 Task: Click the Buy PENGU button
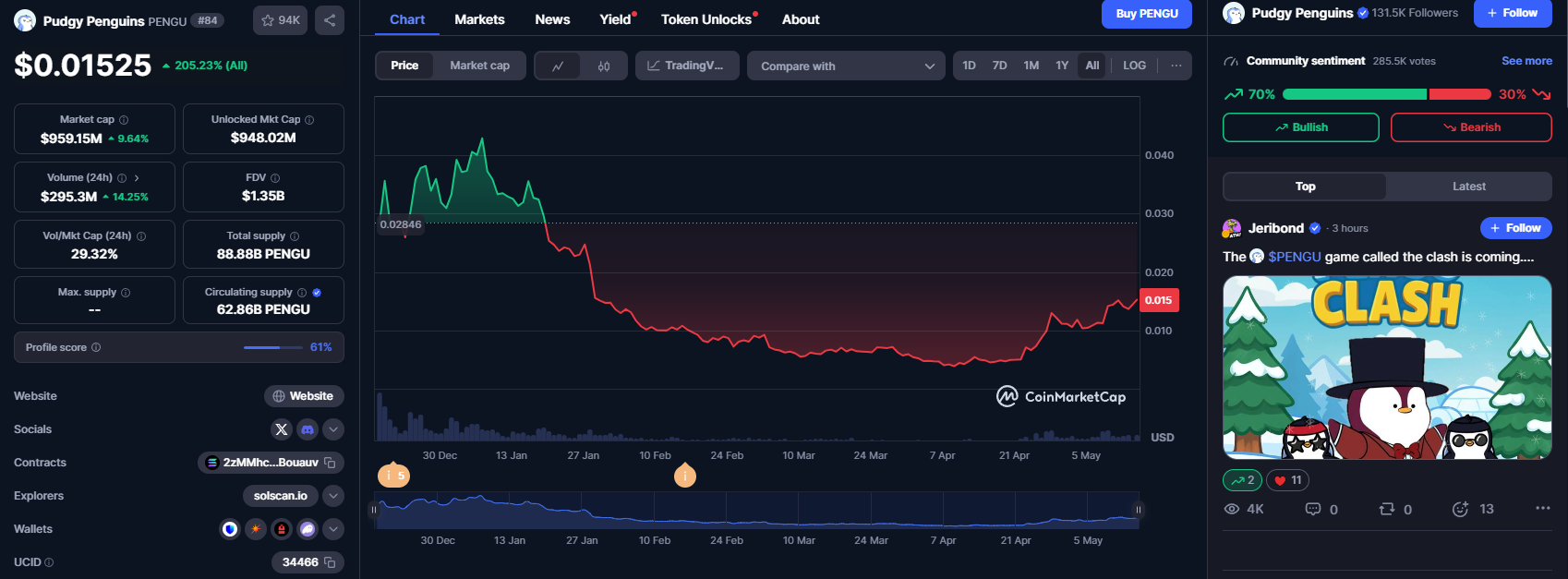point(1146,14)
